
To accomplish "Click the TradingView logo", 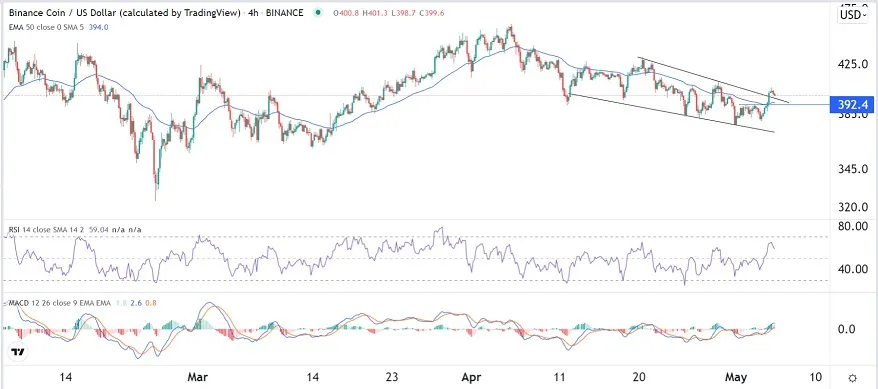I will 18,352.
